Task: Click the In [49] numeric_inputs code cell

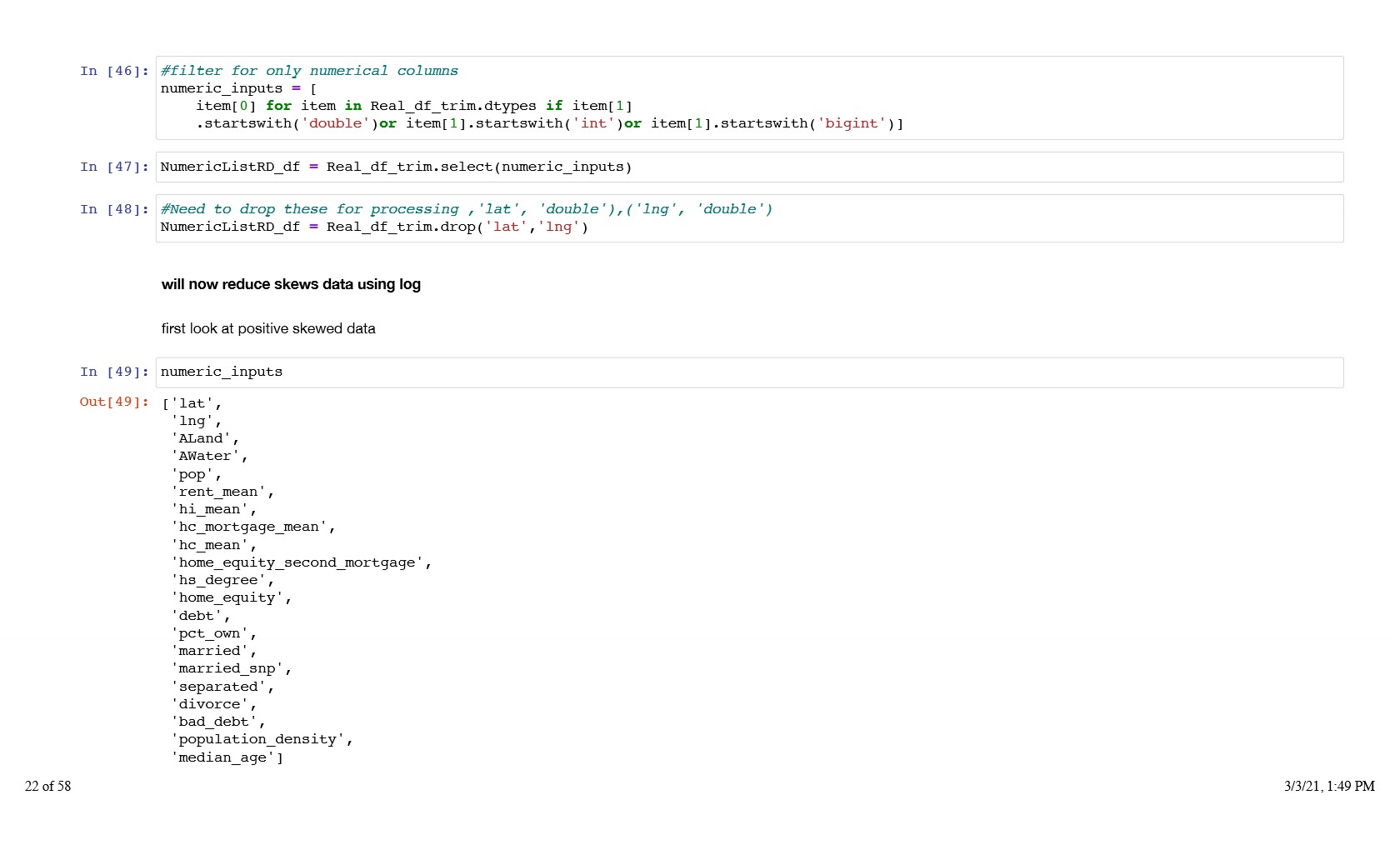Action: [x=222, y=372]
